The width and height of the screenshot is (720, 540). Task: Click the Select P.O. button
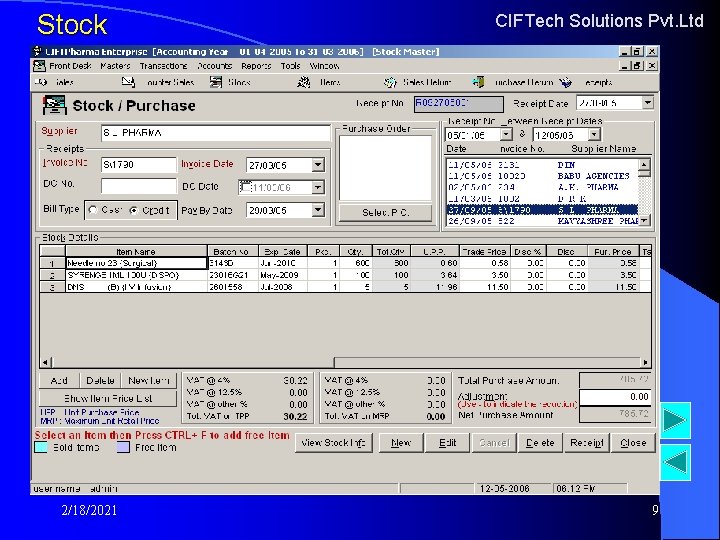point(385,213)
